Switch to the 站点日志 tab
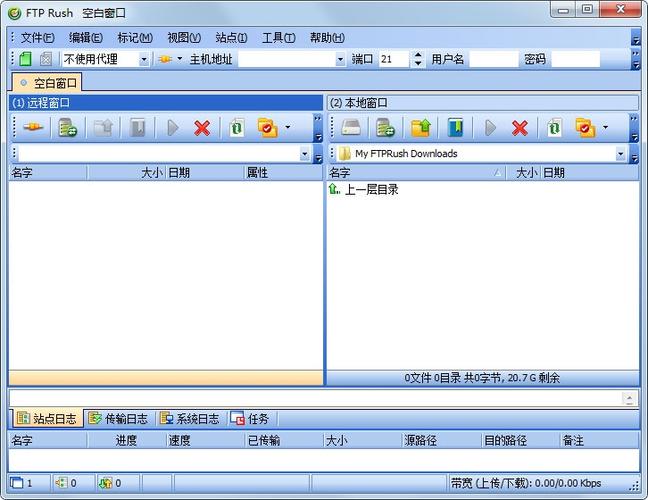The height and width of the screenshot is (500, 648). pos(47,419)
